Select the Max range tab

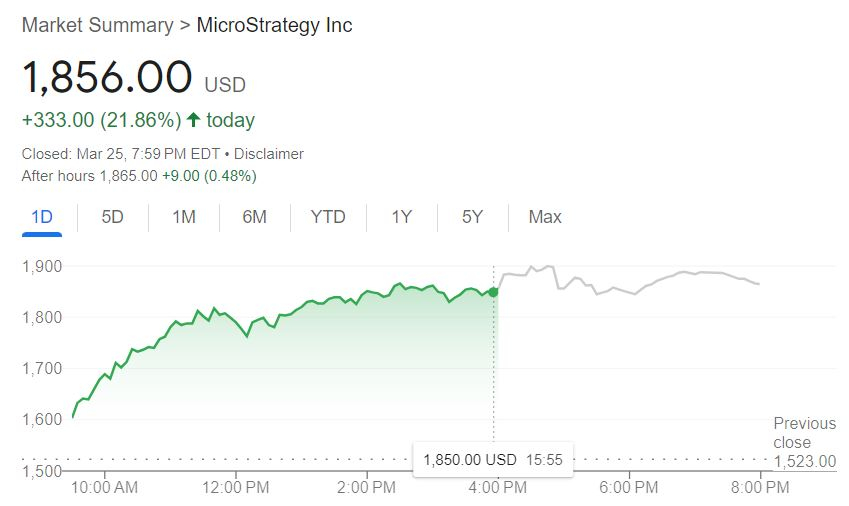tap(545, 217)
